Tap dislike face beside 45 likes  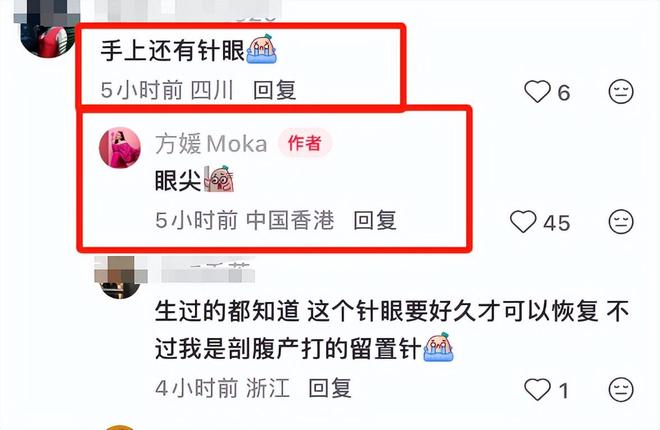point(621,221)
